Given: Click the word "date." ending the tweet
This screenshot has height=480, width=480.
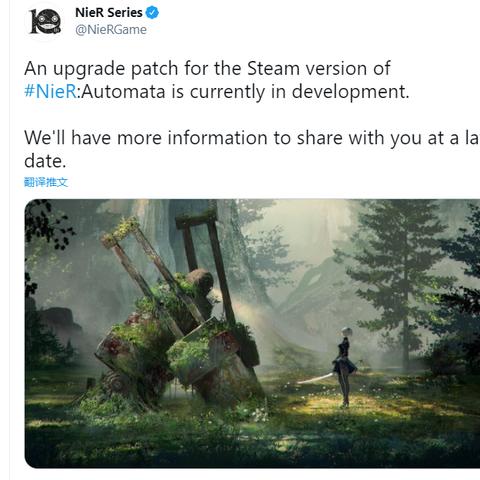Looking at the screenshot, I should (45, 161).
